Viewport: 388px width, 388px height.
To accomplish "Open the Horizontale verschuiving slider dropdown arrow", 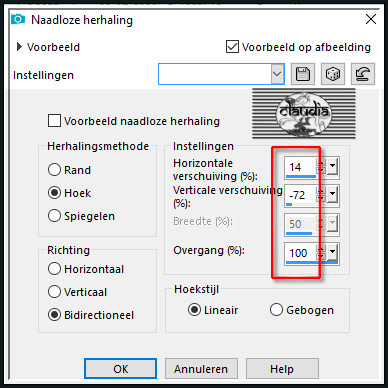I will click(332, 165).
